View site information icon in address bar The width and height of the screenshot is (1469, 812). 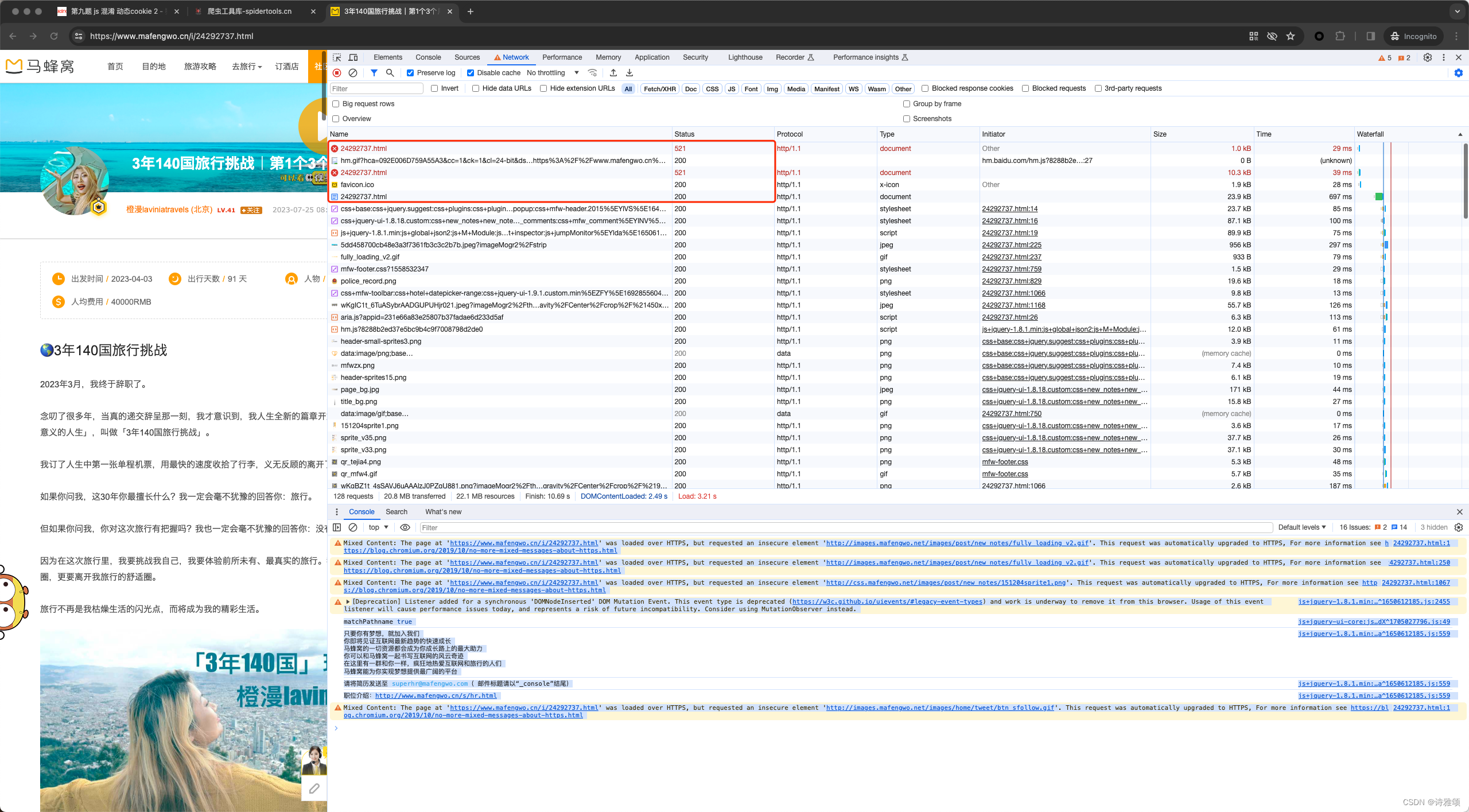coord(79,36)
